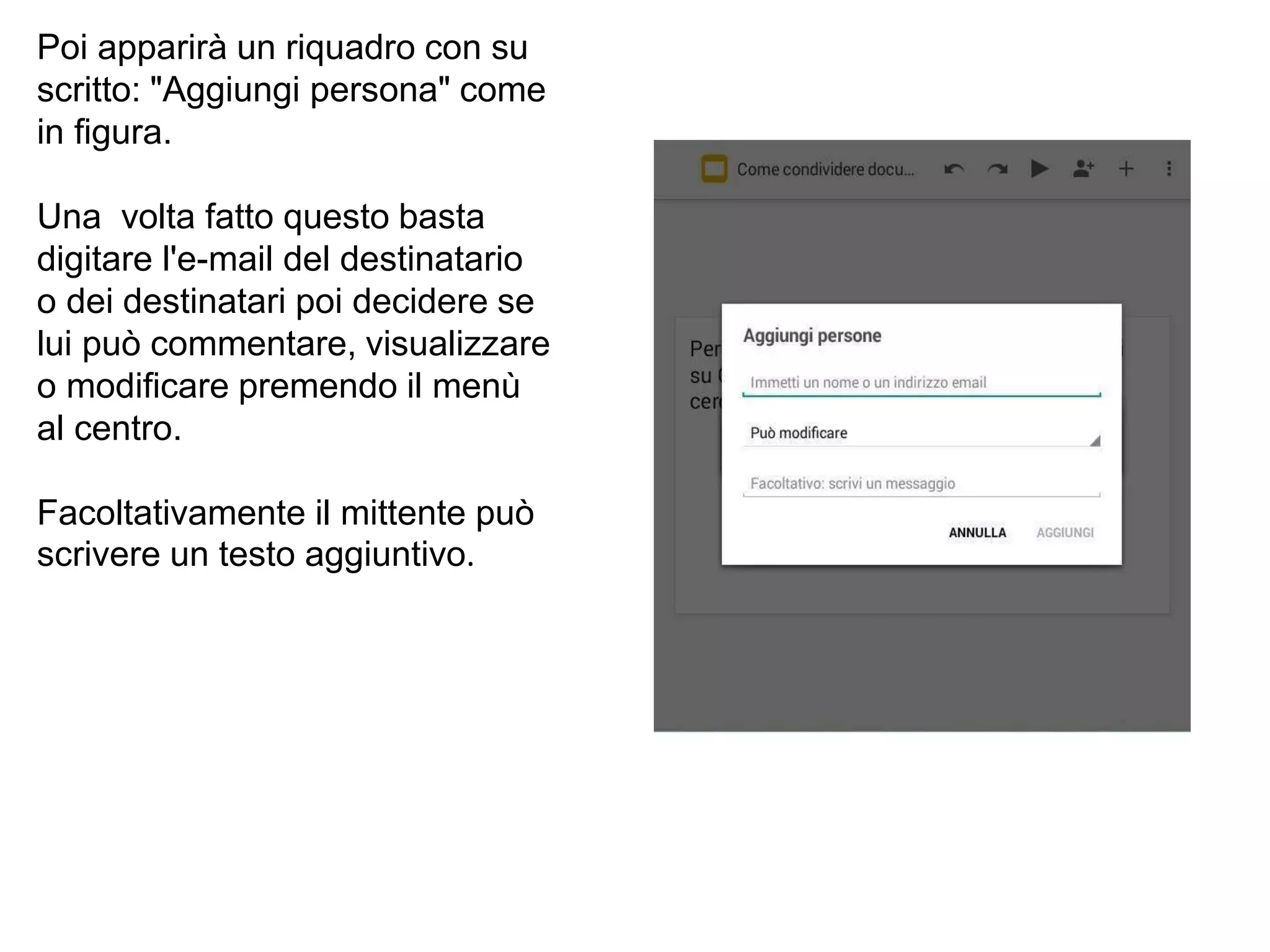This screenshot has width=1270, height=952.
Task: Click the plus icon in toolbar
Action: pos(1126,169)
